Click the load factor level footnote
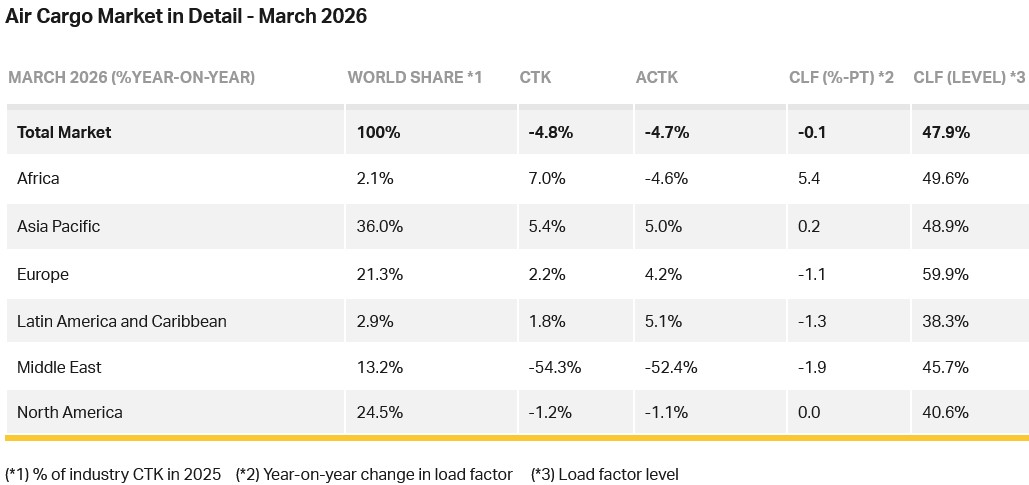 coord(604,474)
